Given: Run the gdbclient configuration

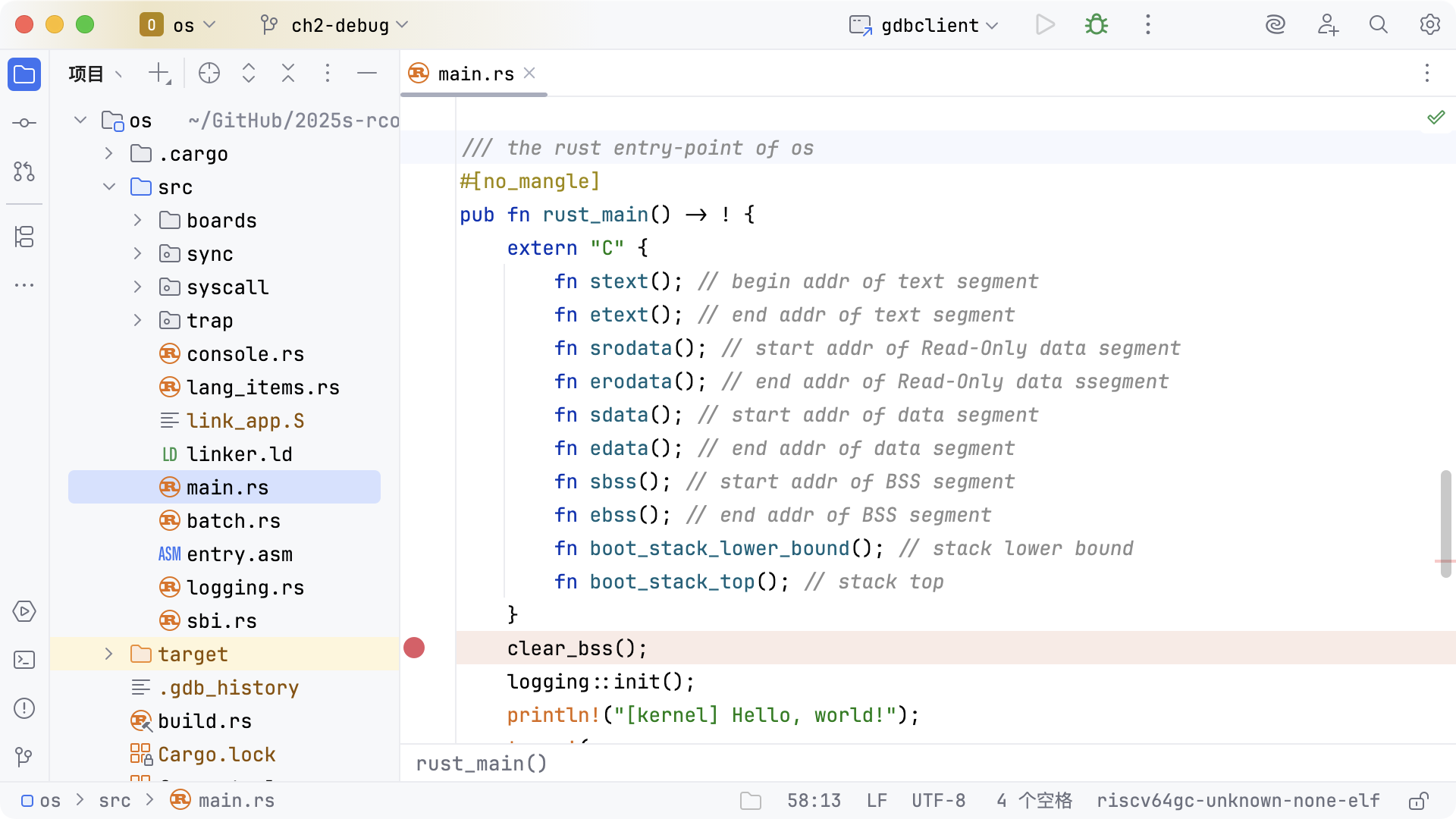Looking at the screenshot, I should [x=1045, y=25].
